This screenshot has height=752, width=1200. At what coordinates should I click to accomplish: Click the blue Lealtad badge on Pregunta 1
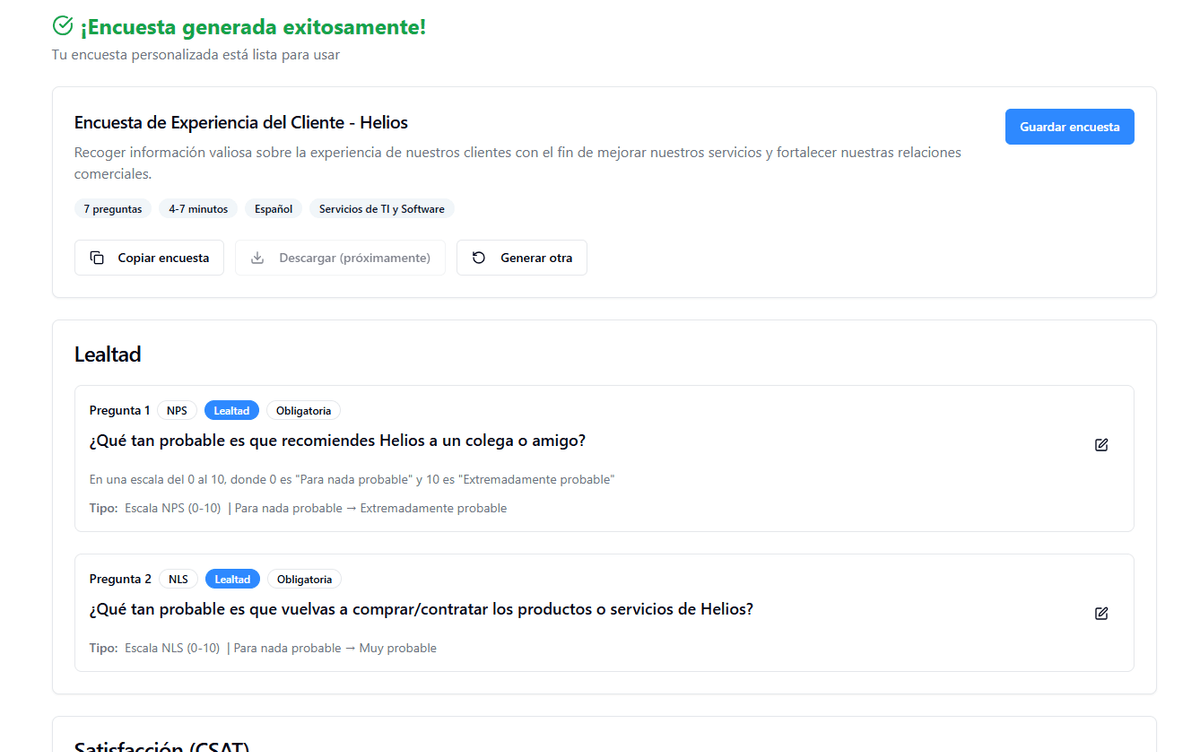[x=232, y=411]
